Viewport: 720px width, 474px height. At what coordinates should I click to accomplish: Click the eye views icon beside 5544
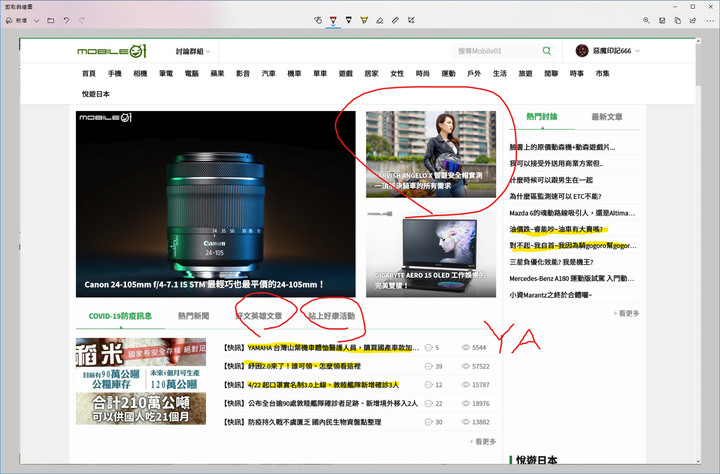click(466, 348)
